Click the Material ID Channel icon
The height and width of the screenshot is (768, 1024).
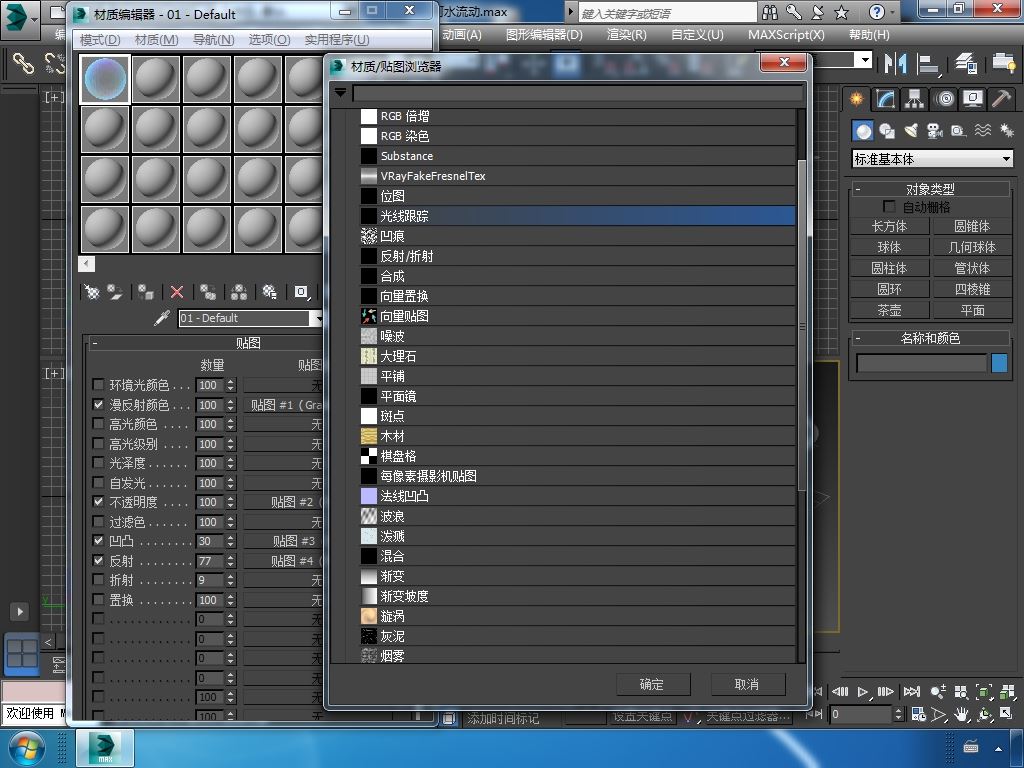301,292
